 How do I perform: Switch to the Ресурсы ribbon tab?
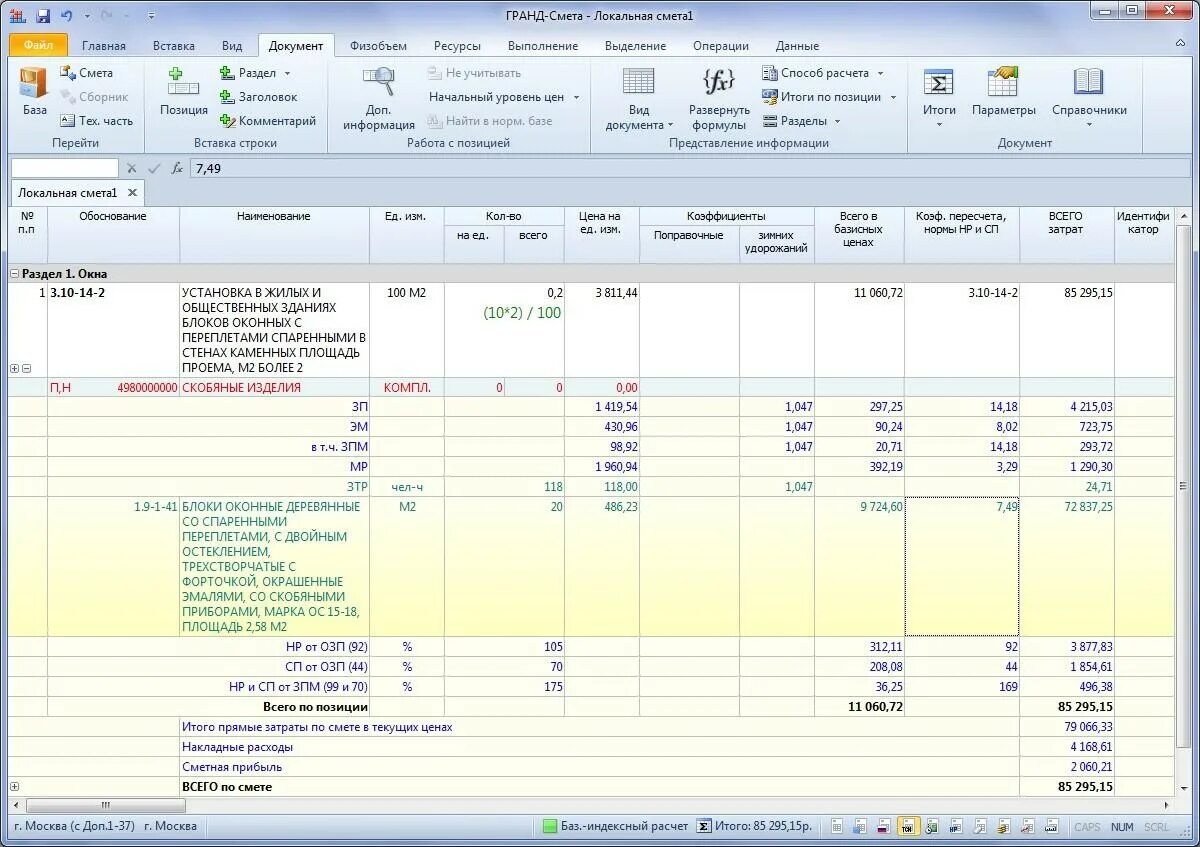click(457, 46)
